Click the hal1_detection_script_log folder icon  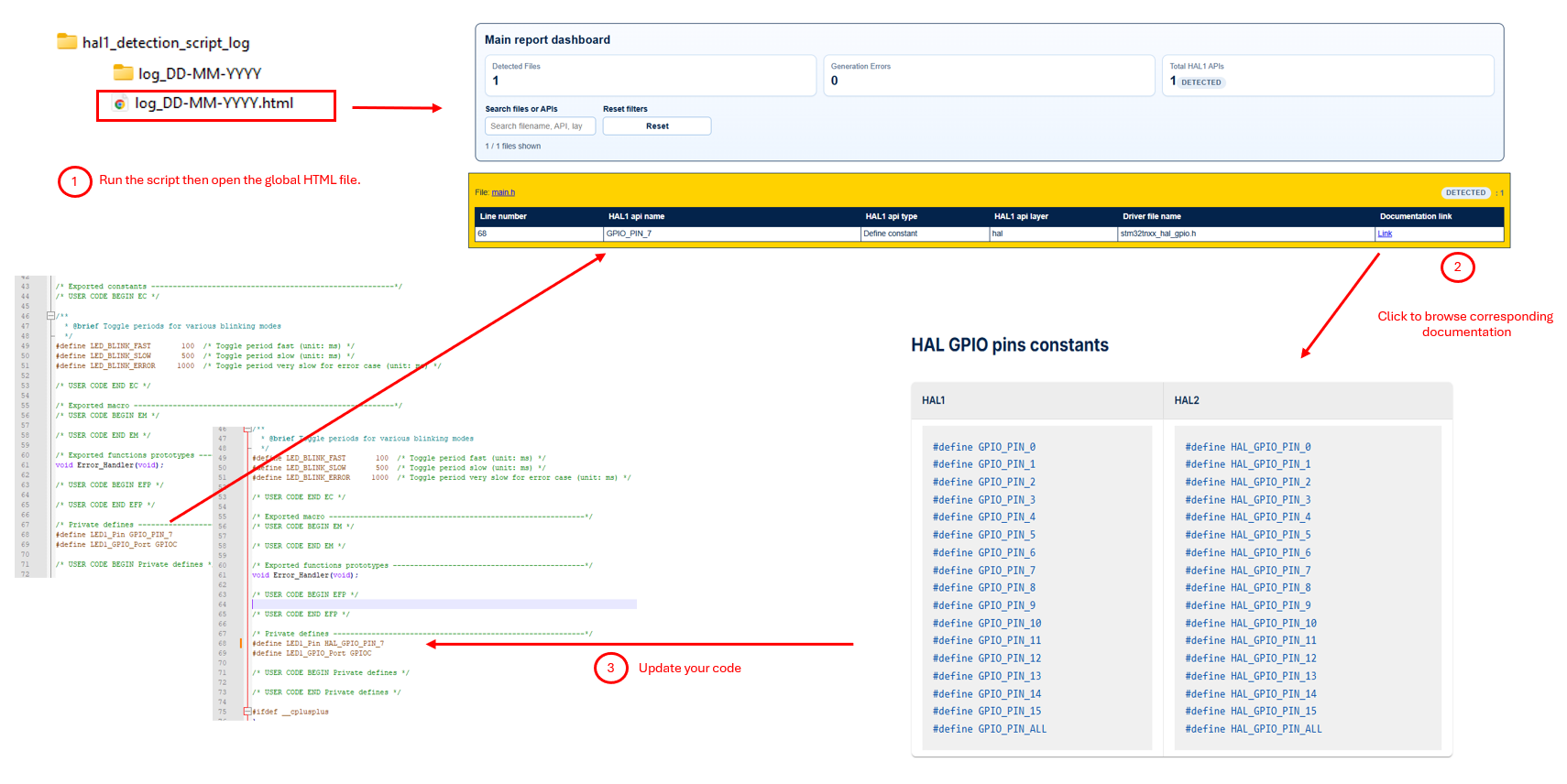click(67, 41)
